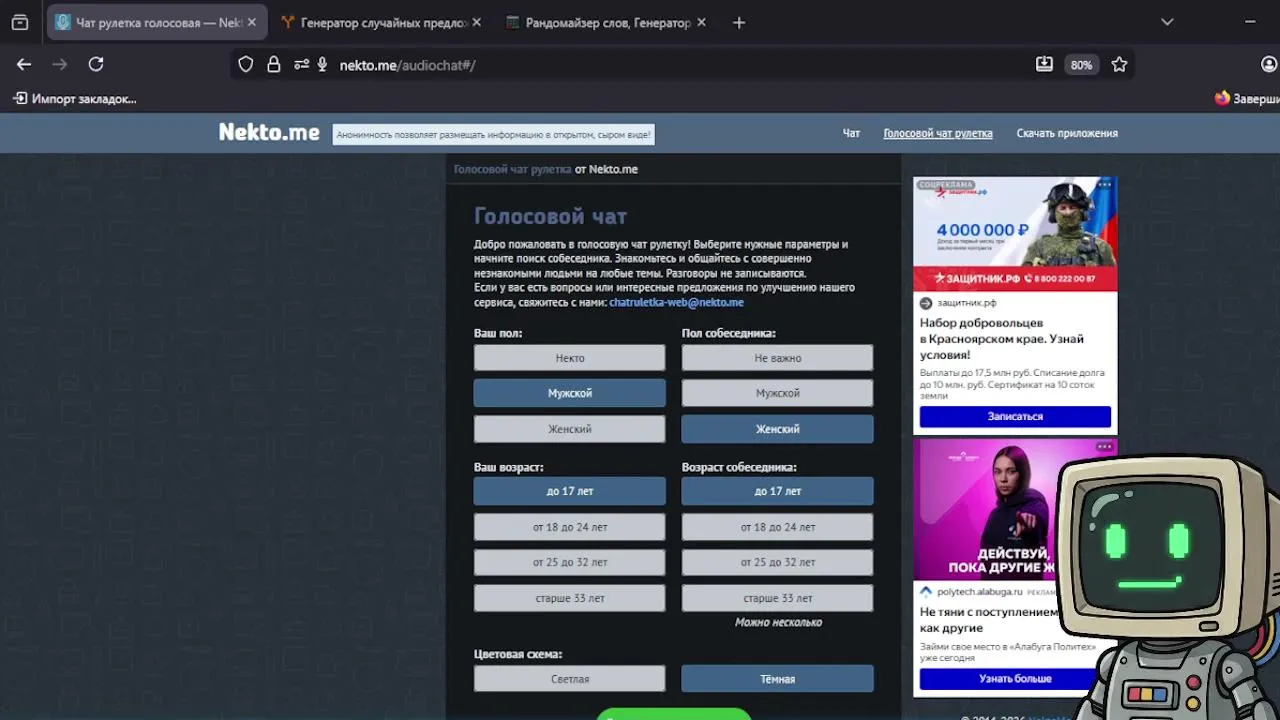This screenshot has width=1280, height=720.
Task: Click the Импорт закладок bookmark icon
Action: [20, 99]
